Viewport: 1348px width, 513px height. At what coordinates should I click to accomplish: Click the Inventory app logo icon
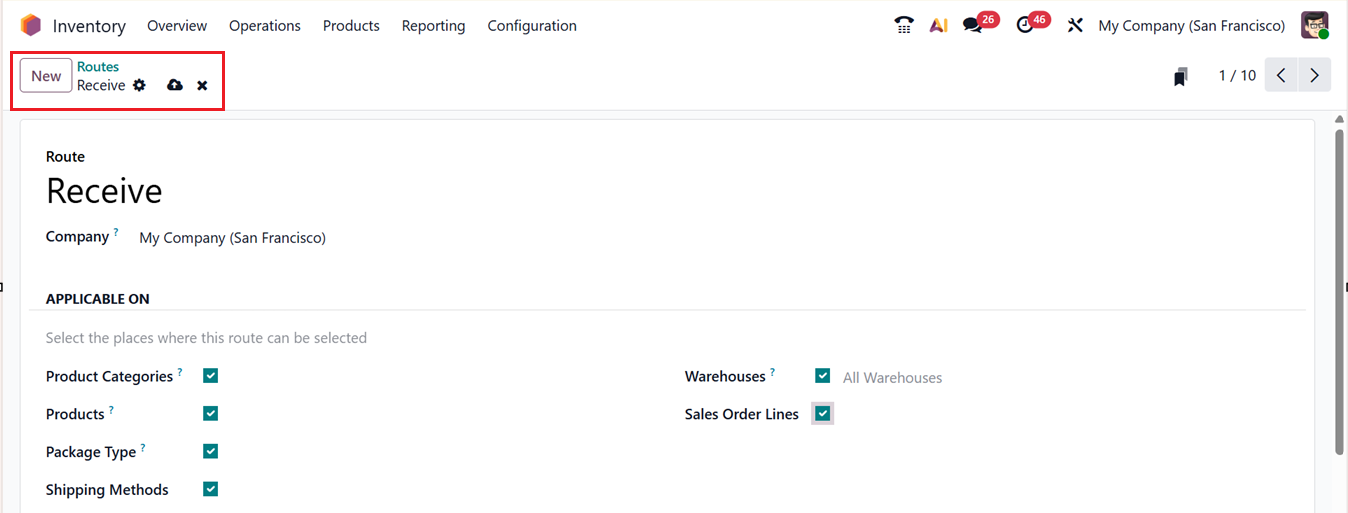click(x=31, y=26)
